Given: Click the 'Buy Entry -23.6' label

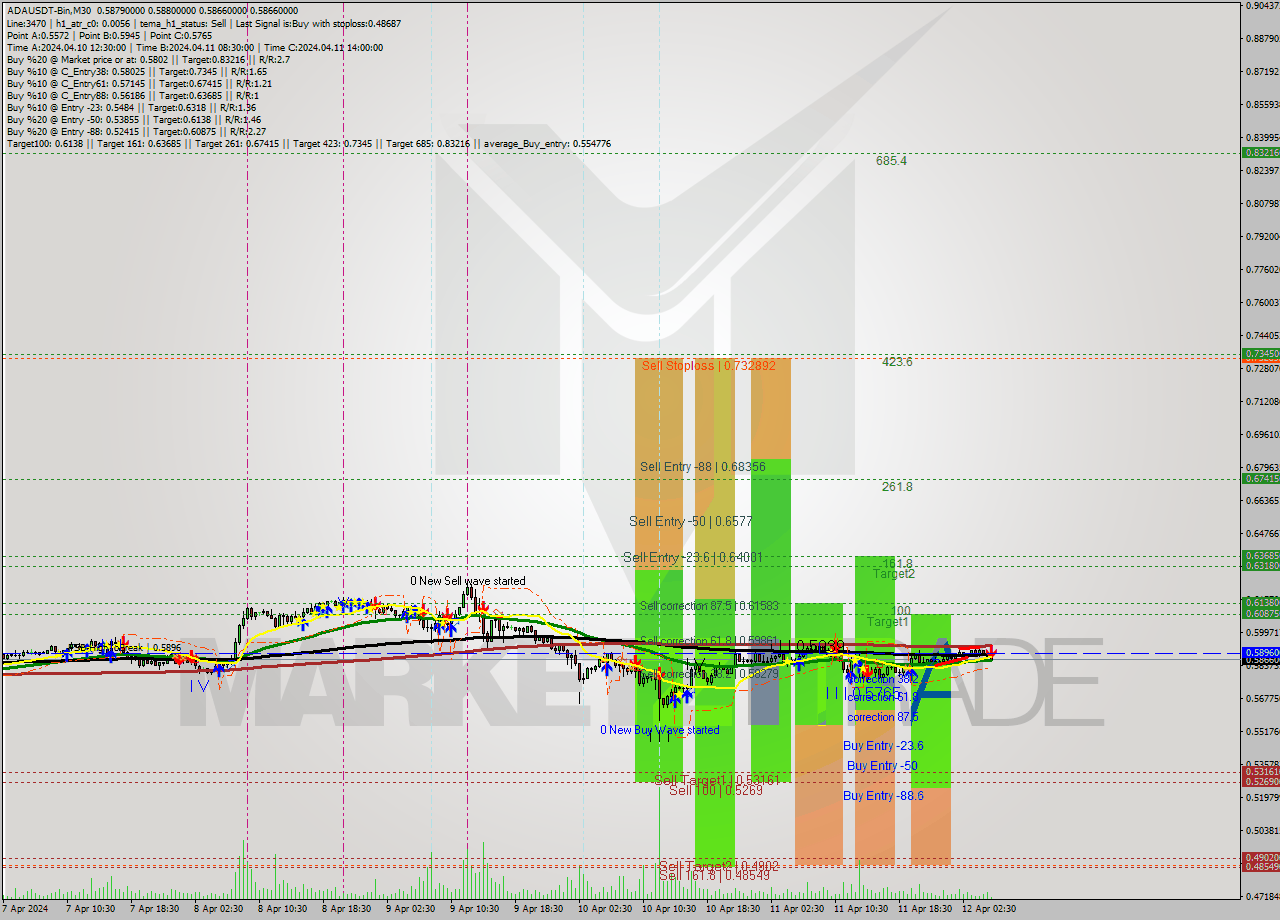Looking at the screenshot, I should point(883,746).
